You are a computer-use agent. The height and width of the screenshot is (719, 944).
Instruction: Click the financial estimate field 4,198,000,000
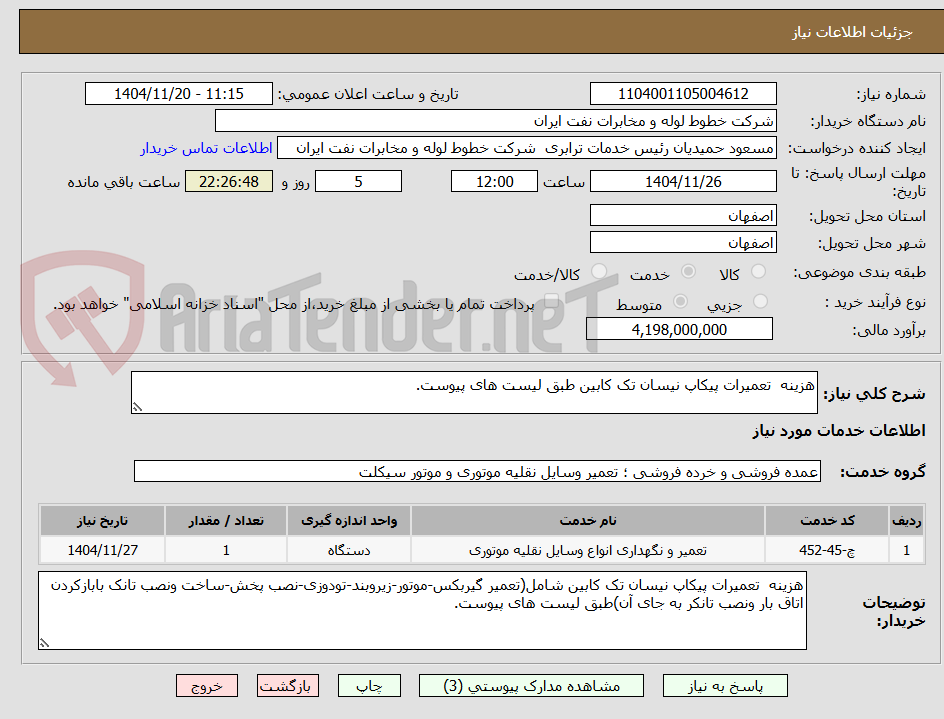coord(679,329)
